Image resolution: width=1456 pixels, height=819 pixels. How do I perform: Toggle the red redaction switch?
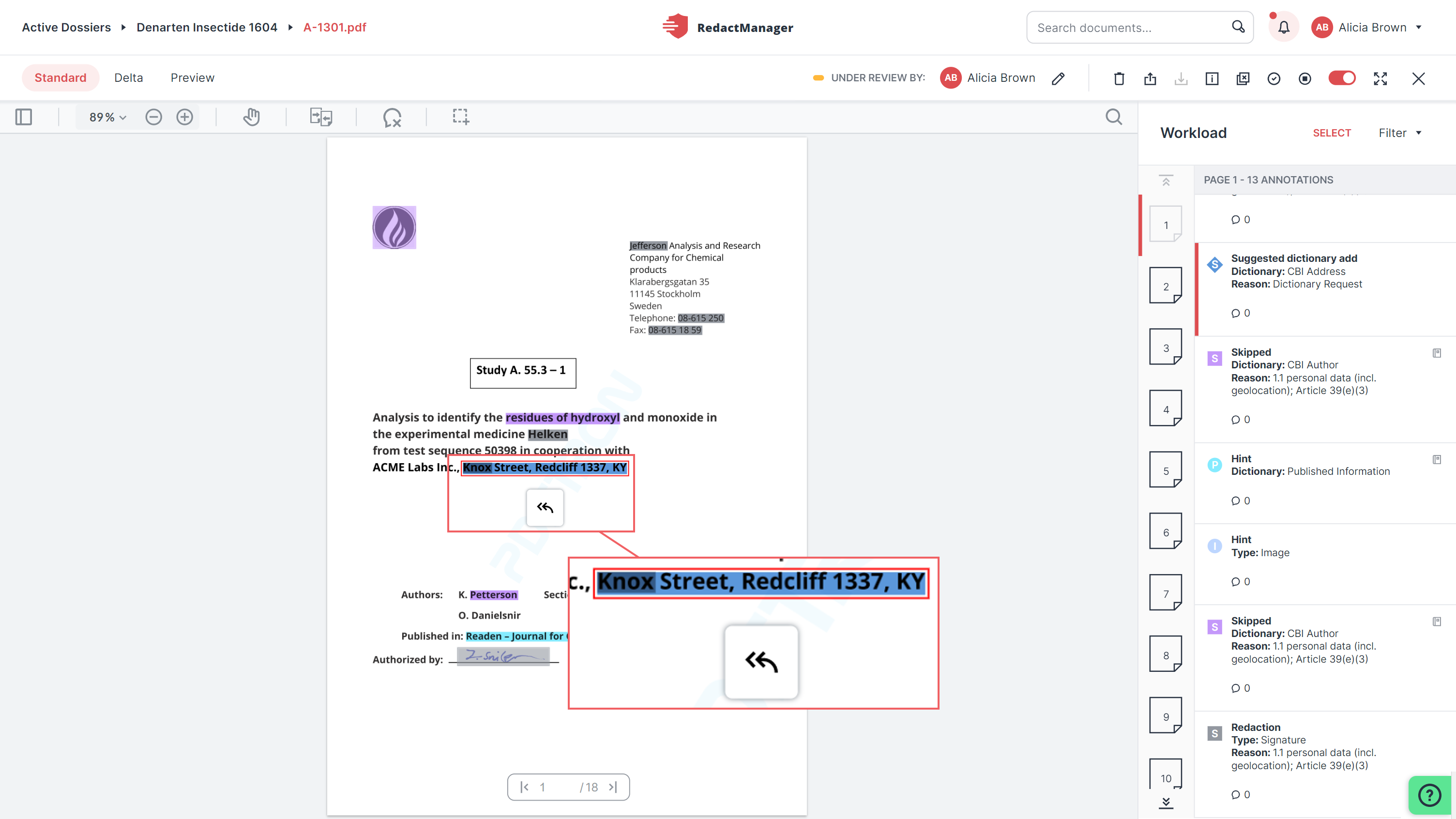(1342, 78)
